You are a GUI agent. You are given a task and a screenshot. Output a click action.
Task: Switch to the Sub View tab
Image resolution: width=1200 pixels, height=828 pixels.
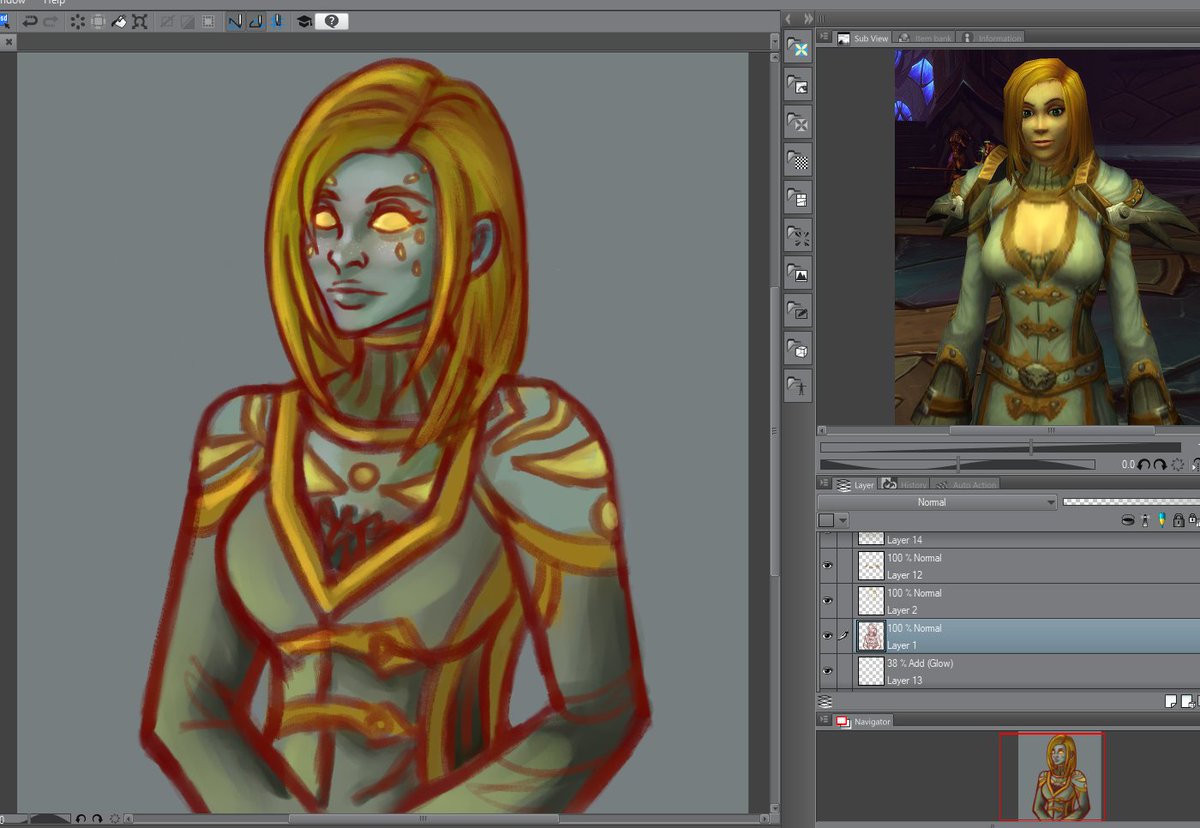pyautogui.click(x=863, y=38)
